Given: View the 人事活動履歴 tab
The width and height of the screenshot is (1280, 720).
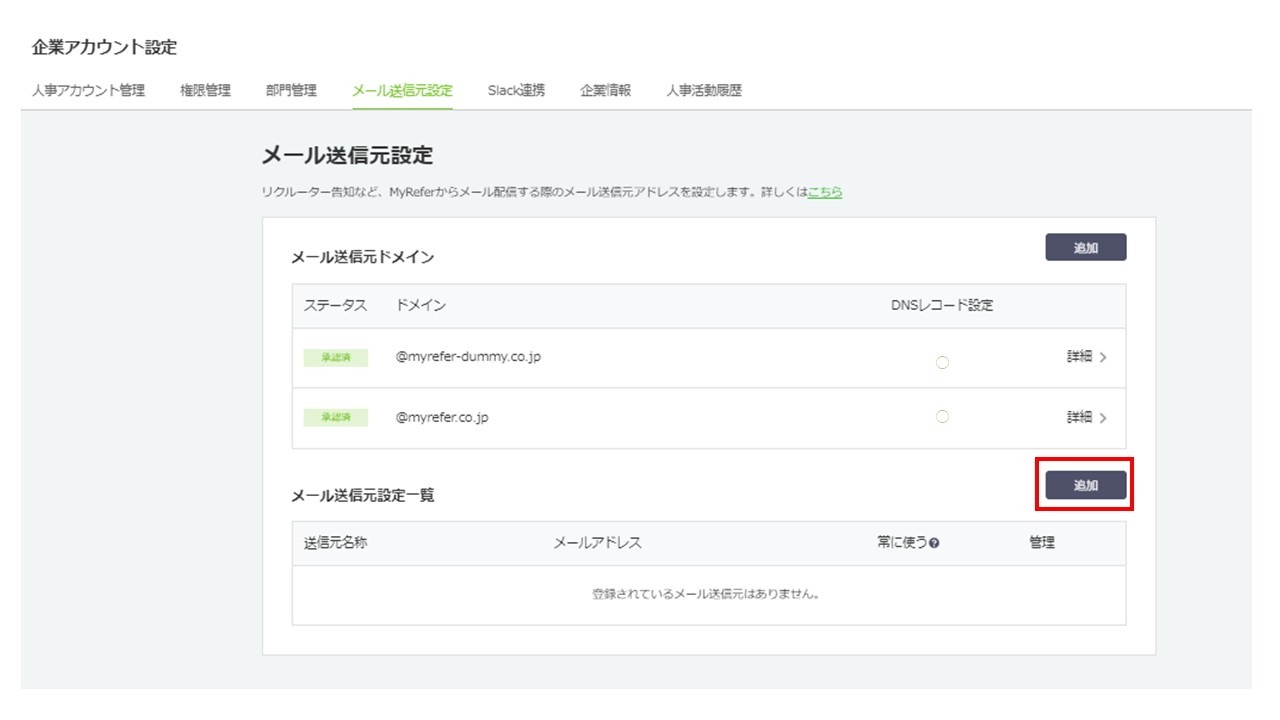Looking at the screenshot, I should pyautogui.click(x=704, y=91).
